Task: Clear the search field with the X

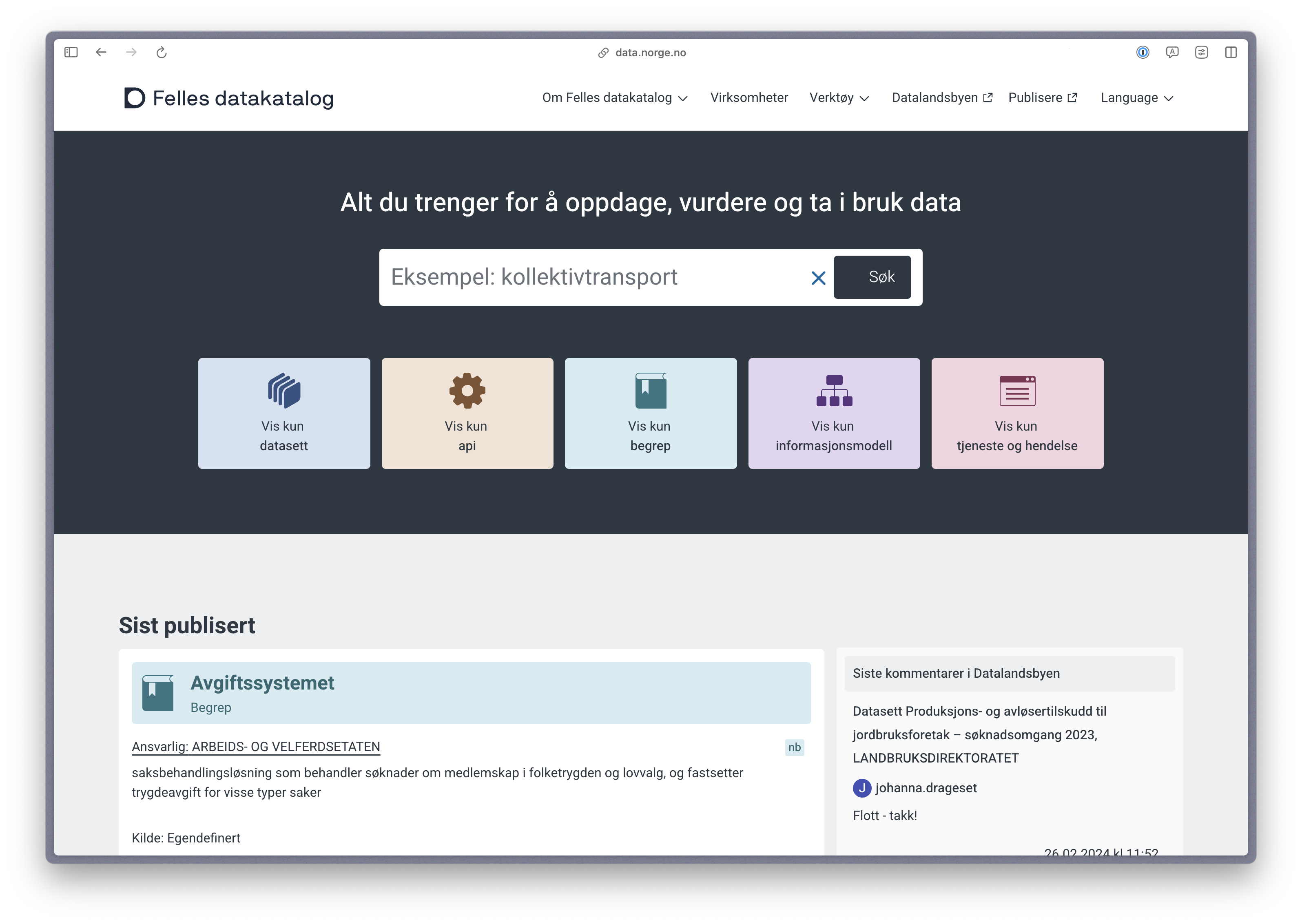Action: tap(819, 278)
